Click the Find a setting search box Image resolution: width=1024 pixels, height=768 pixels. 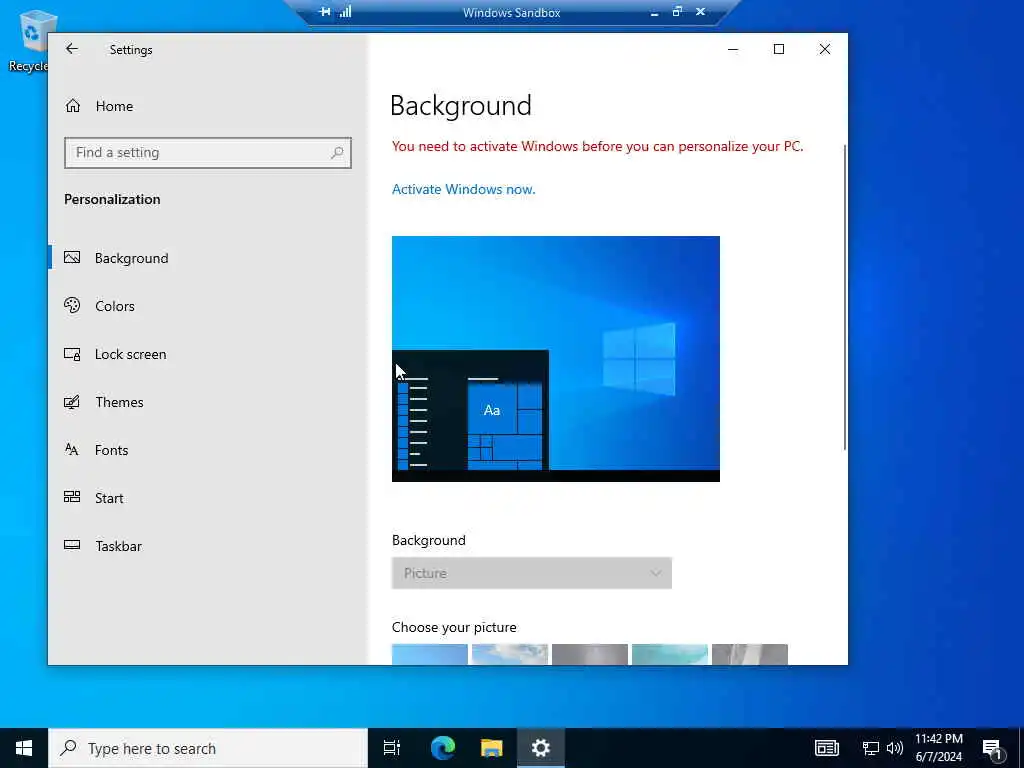[x=208, y=153]
